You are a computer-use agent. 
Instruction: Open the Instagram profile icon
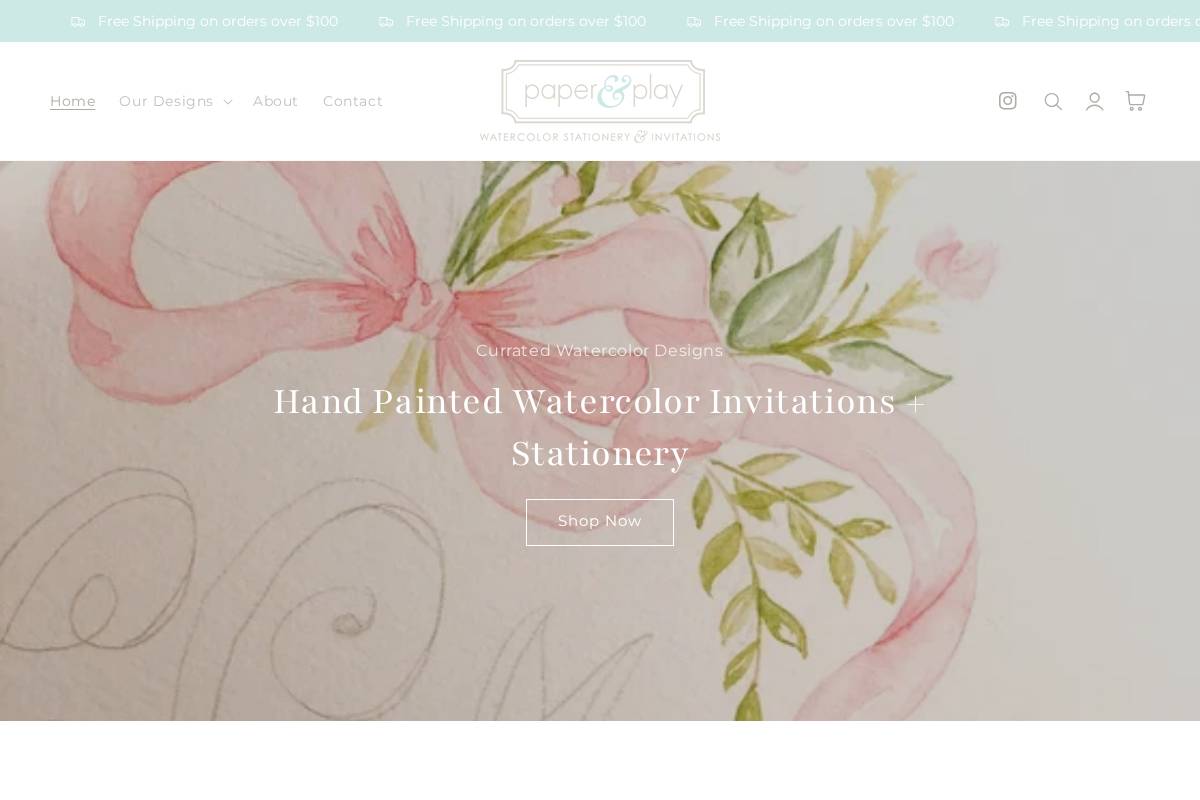pyautogui.click(x=1008, y=101)
